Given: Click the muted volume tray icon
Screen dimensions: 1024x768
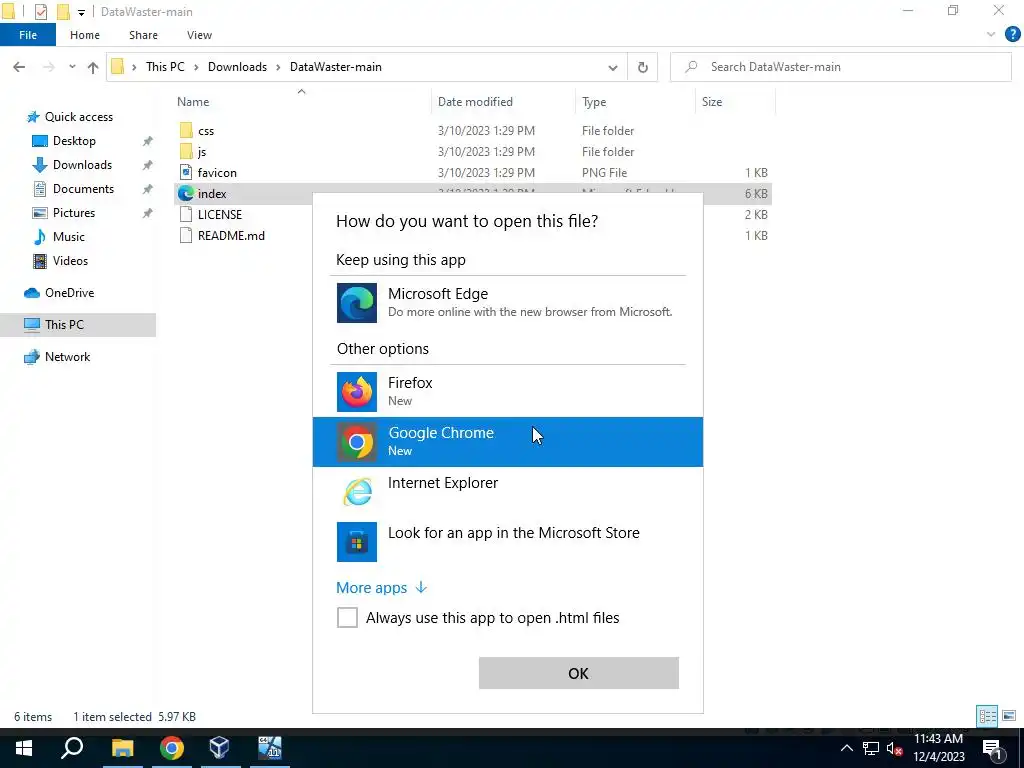Looking at the screenshot, I should point(895,749).
